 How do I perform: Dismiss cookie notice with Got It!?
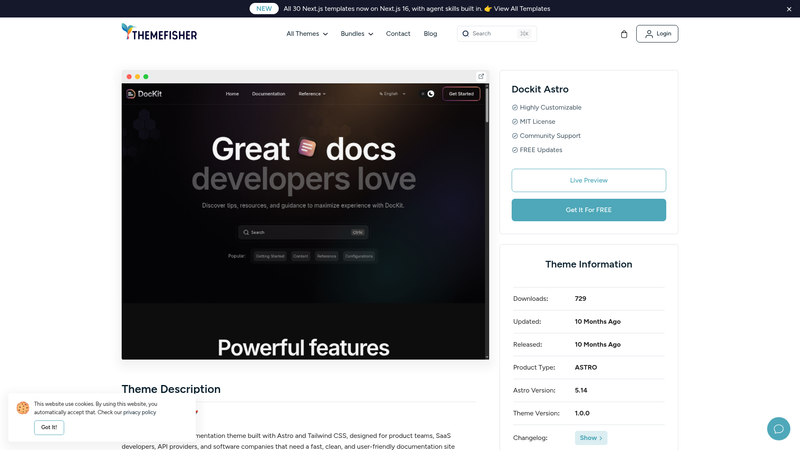(x=49, y=427)
